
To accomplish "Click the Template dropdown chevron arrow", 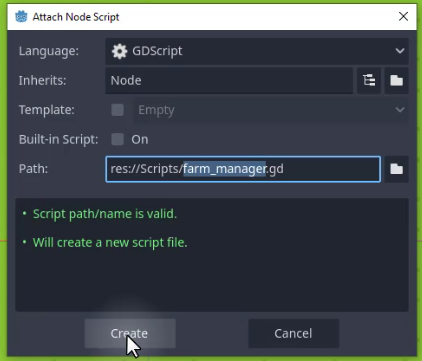I will [400, 110].
